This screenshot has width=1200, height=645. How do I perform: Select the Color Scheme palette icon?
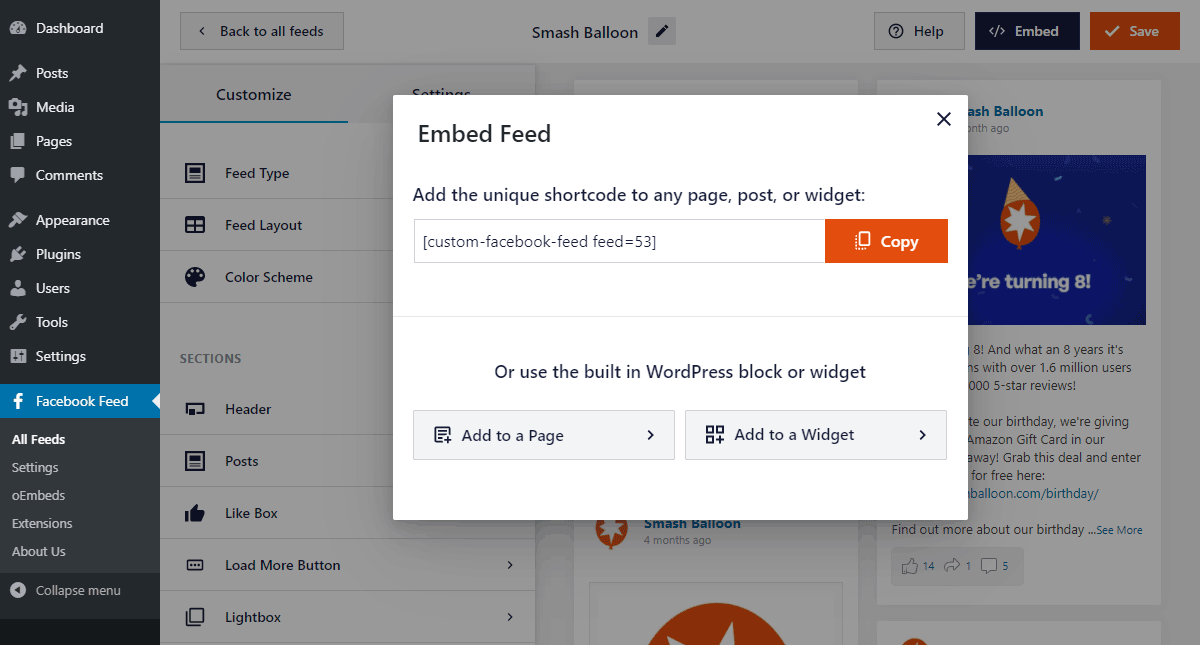195,277
